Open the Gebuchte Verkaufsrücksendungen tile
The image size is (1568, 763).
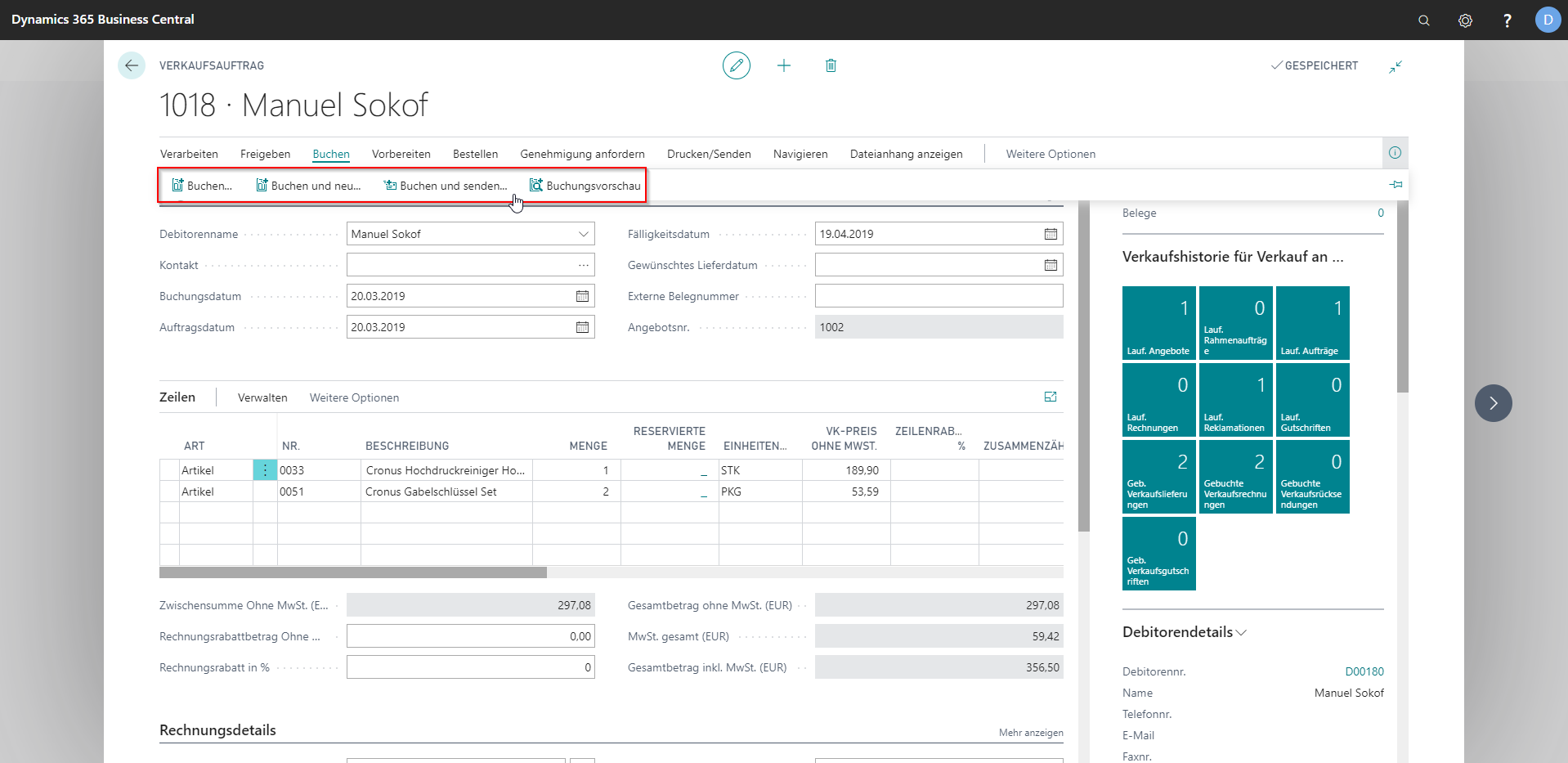[1313, 477]
